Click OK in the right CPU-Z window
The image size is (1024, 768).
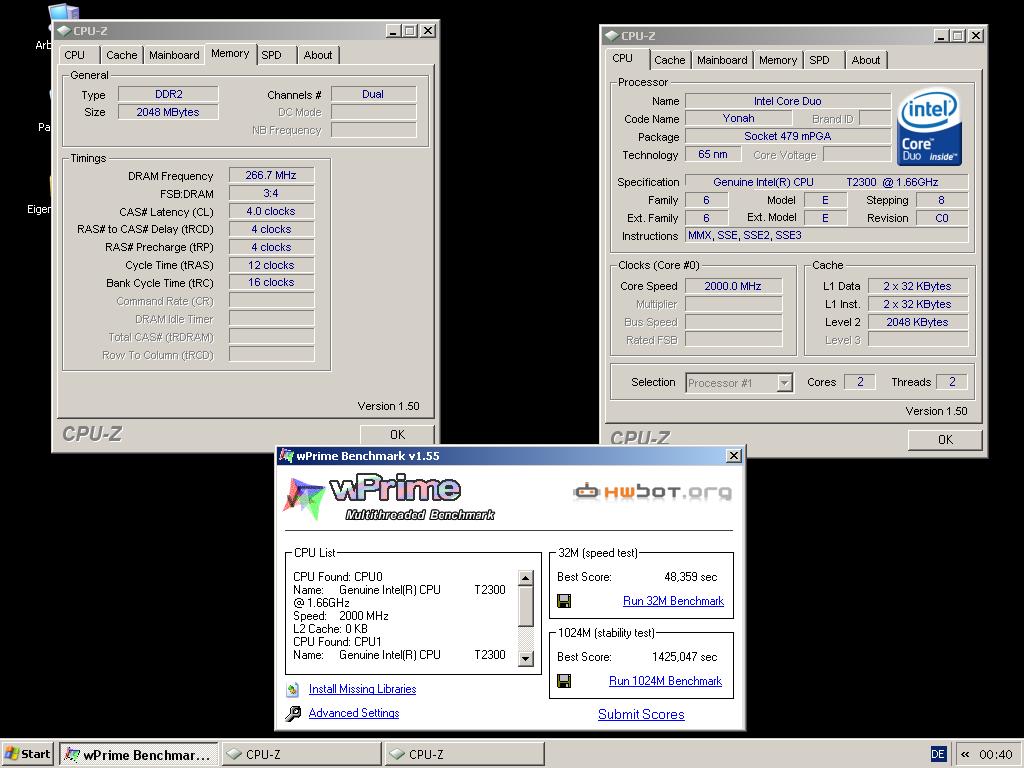click(x=945, y=440)
